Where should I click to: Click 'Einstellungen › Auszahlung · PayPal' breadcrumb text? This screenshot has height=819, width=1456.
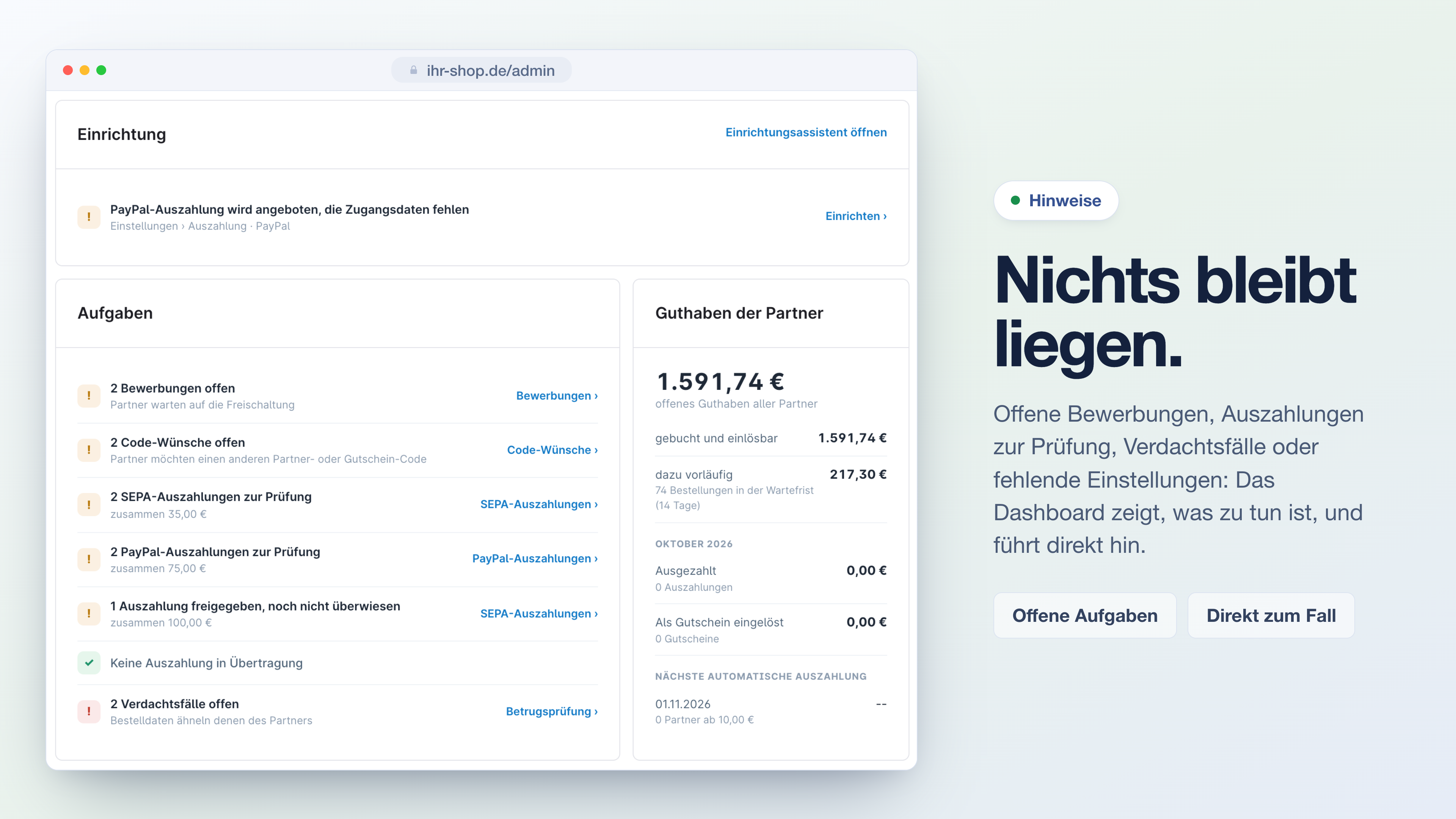(x=200, y=226)
